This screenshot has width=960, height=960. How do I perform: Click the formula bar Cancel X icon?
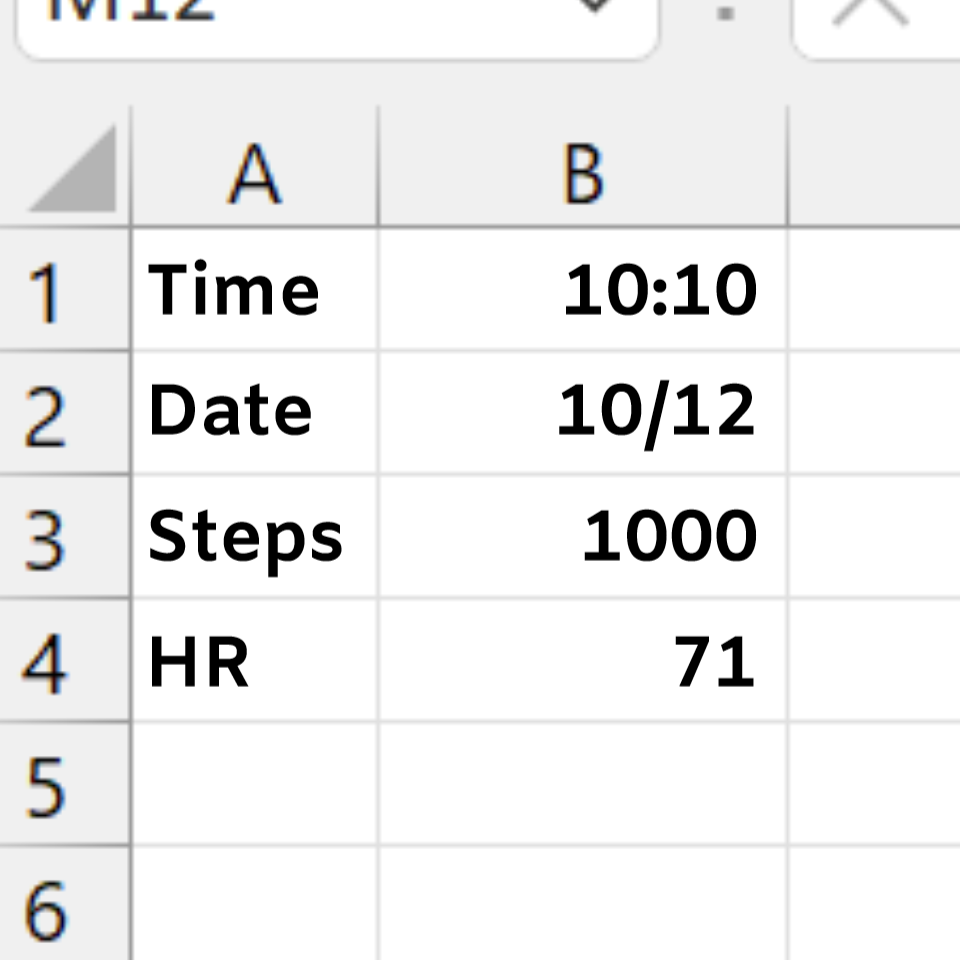point(871,10)
